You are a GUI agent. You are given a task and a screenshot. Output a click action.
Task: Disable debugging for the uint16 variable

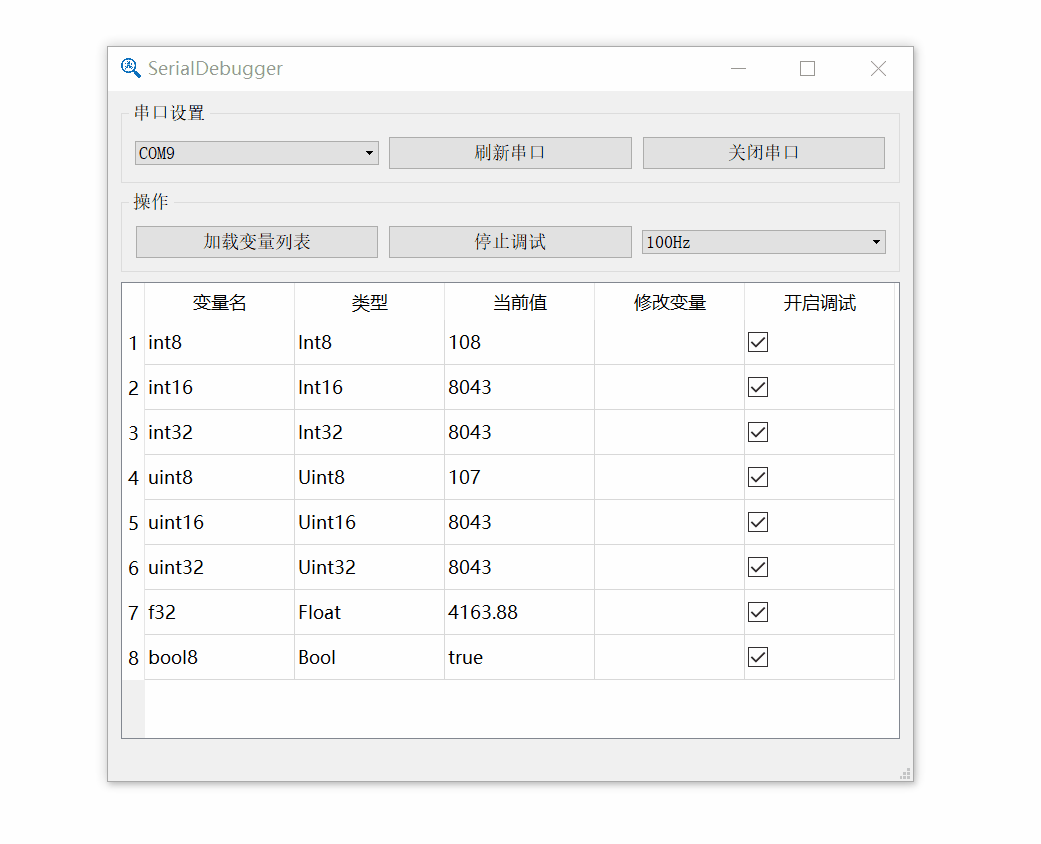(x=758, y=522)
